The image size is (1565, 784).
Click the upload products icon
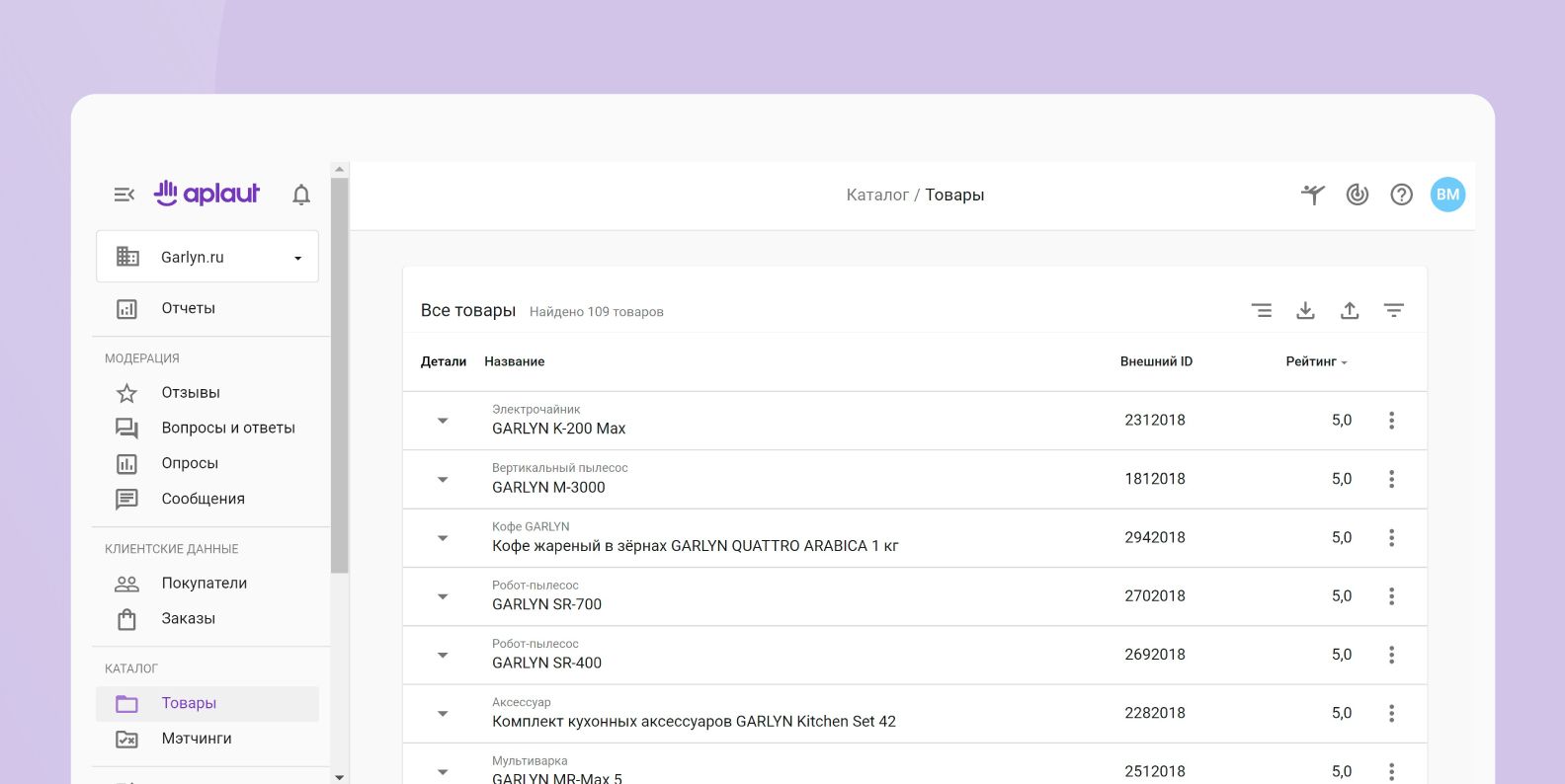coord(1350,310)
